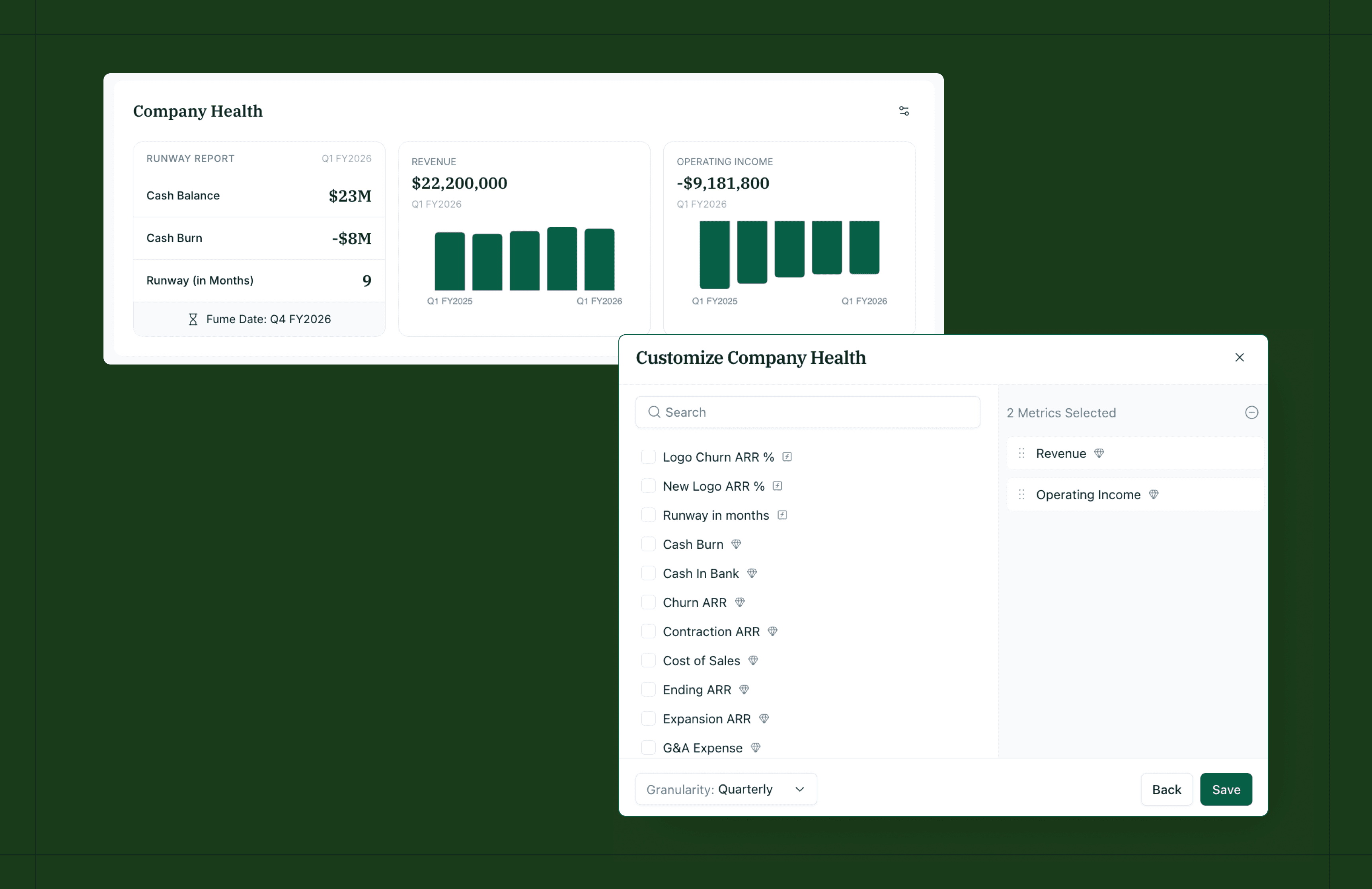Enable the Runway in months checkbox
This screenshot has width=1372, height=889.
(x=648, y=515)
